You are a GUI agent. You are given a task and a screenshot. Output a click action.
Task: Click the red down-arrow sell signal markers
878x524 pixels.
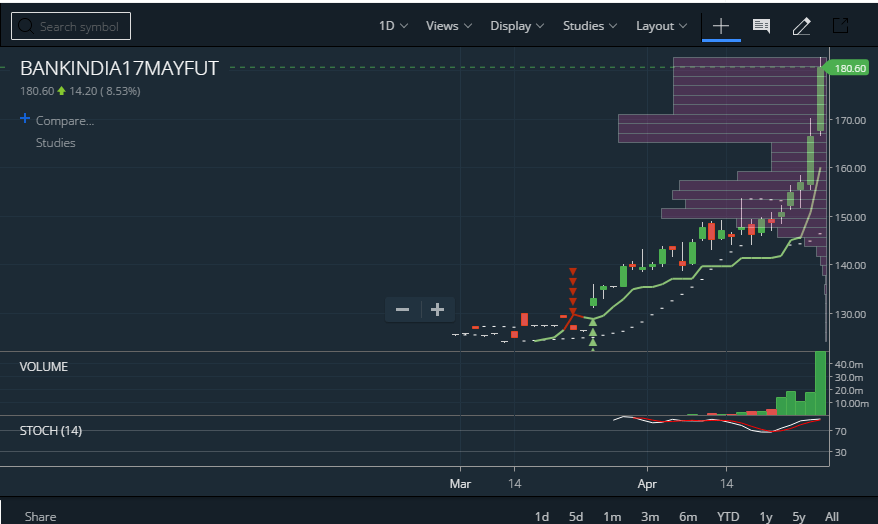(572, 291)
